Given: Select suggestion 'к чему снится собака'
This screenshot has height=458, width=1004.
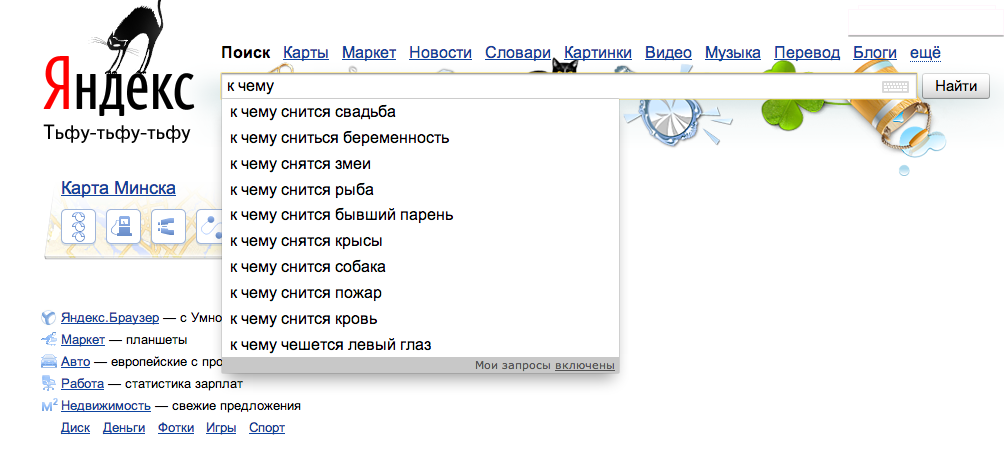Looking at the screenshot, I should click(420, 267).
